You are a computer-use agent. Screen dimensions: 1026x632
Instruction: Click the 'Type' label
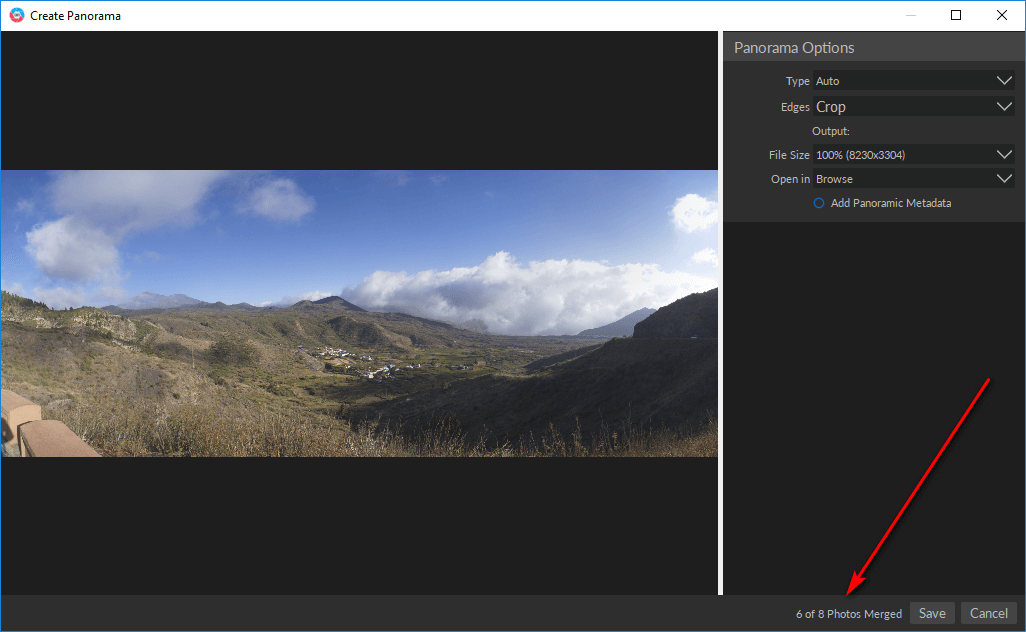(x=798, y=81)
